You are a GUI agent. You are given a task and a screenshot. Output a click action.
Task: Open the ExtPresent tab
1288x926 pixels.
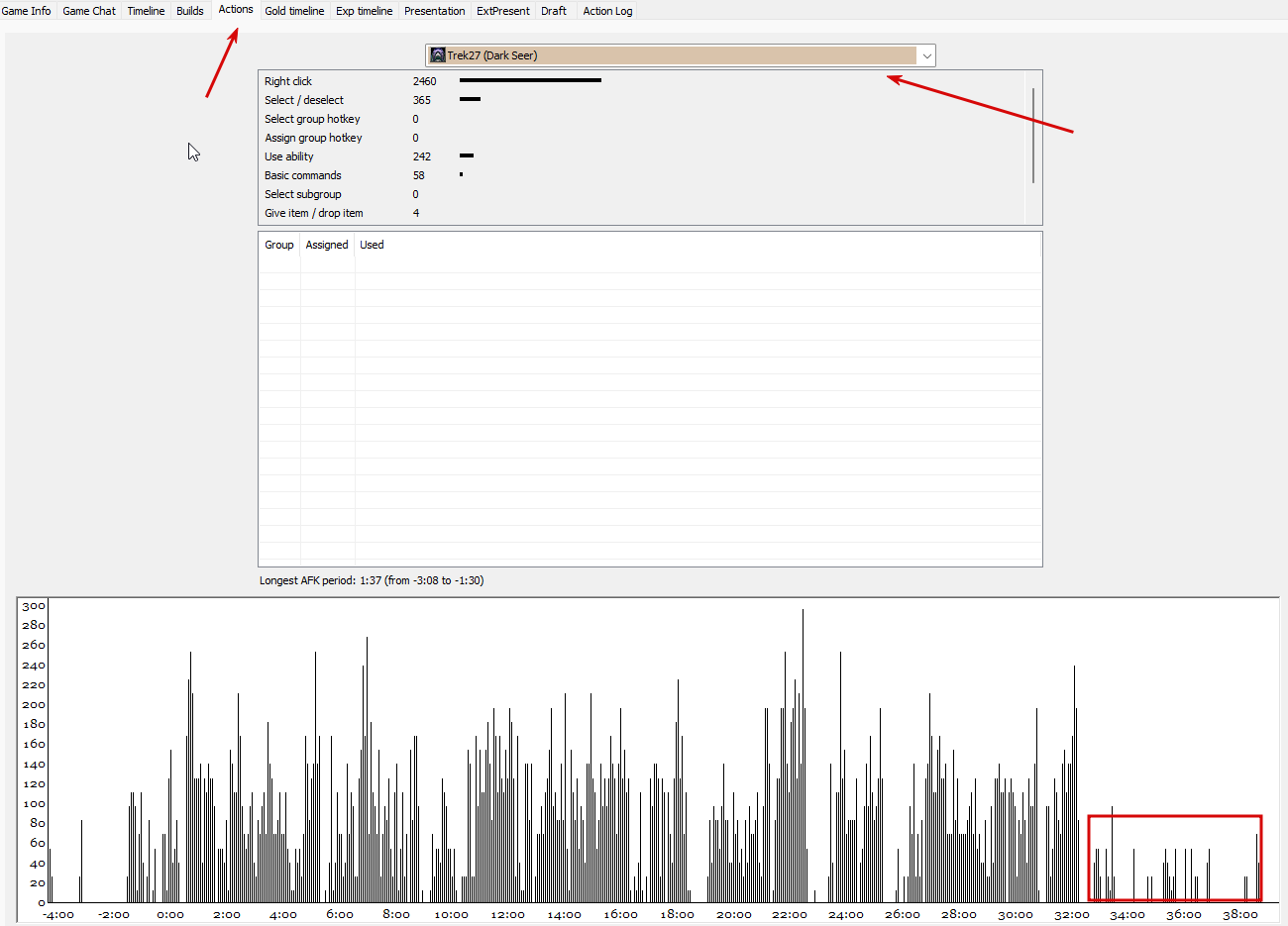503,11
